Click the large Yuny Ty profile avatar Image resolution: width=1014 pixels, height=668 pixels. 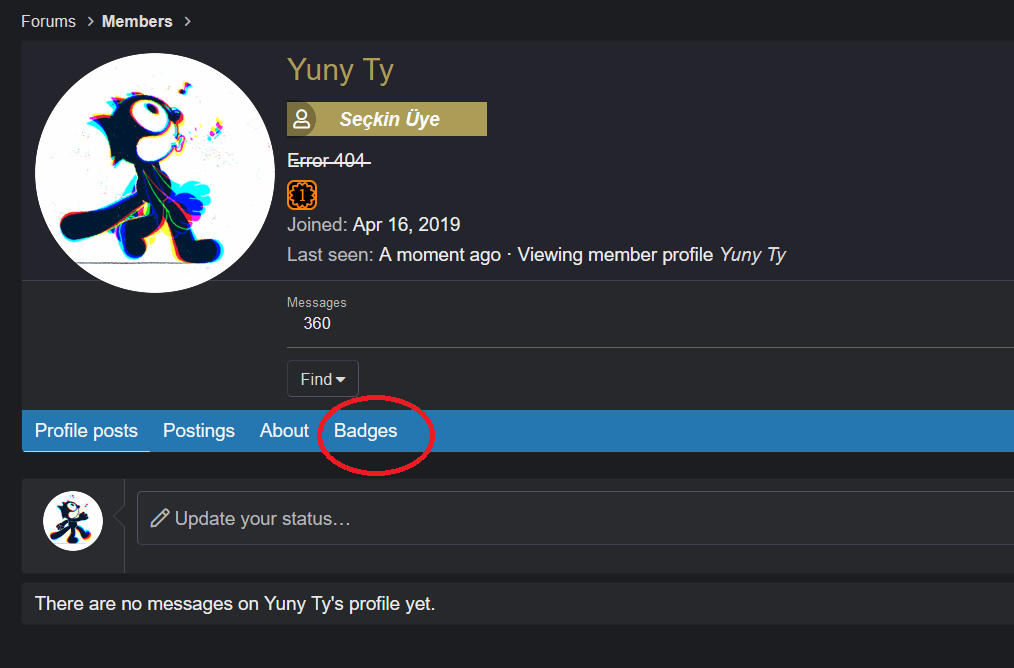click(155, 173)
